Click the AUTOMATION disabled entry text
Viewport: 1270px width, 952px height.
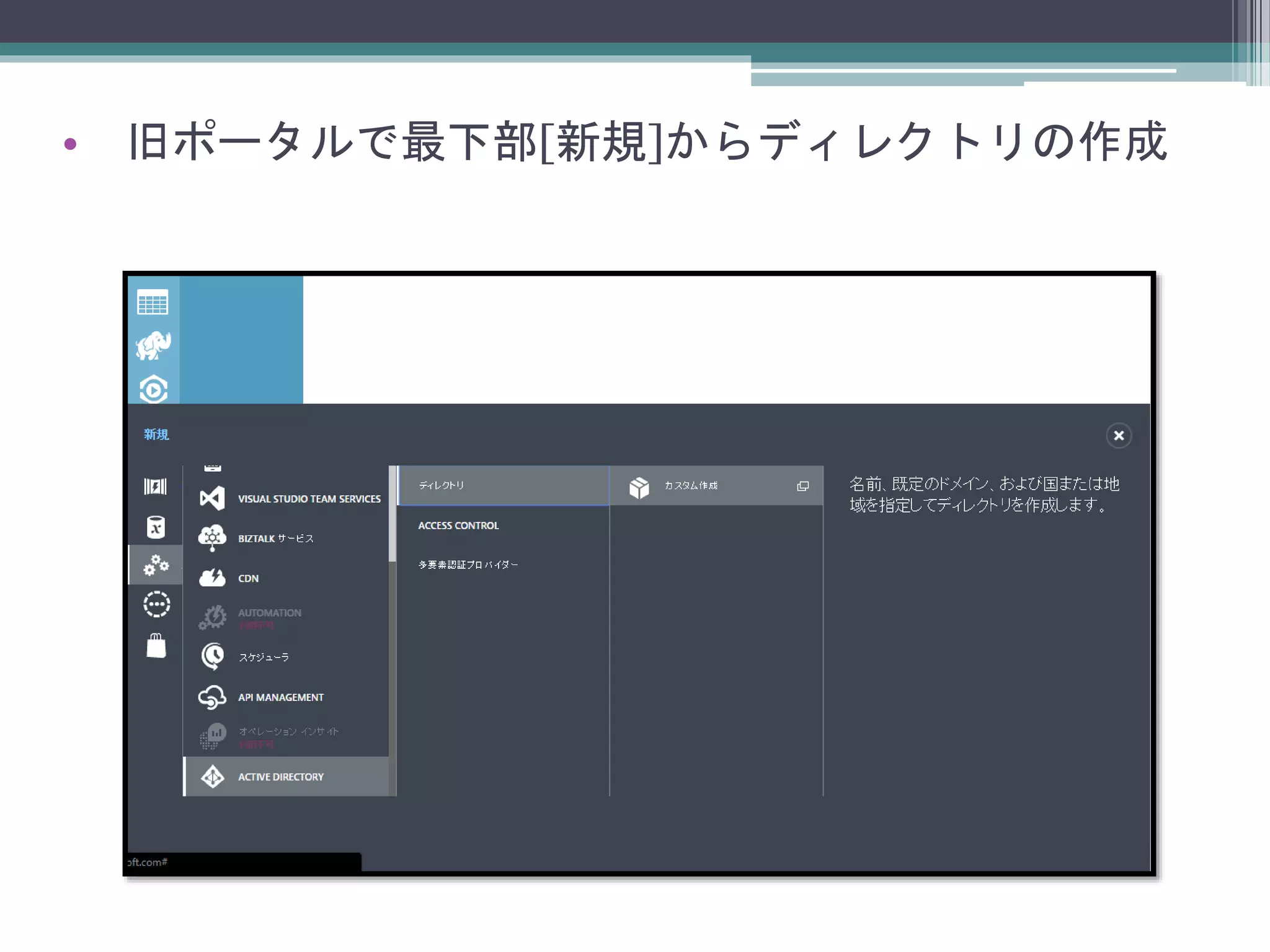(269, 612)
